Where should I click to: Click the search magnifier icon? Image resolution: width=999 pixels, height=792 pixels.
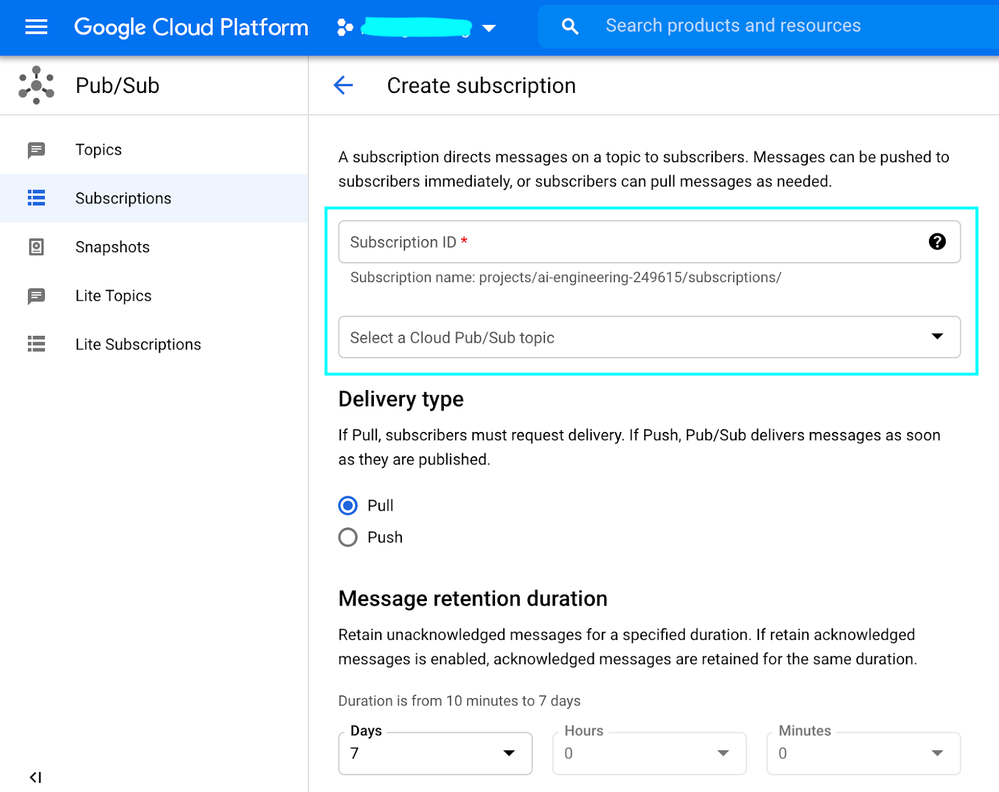(x=570, y=27)
